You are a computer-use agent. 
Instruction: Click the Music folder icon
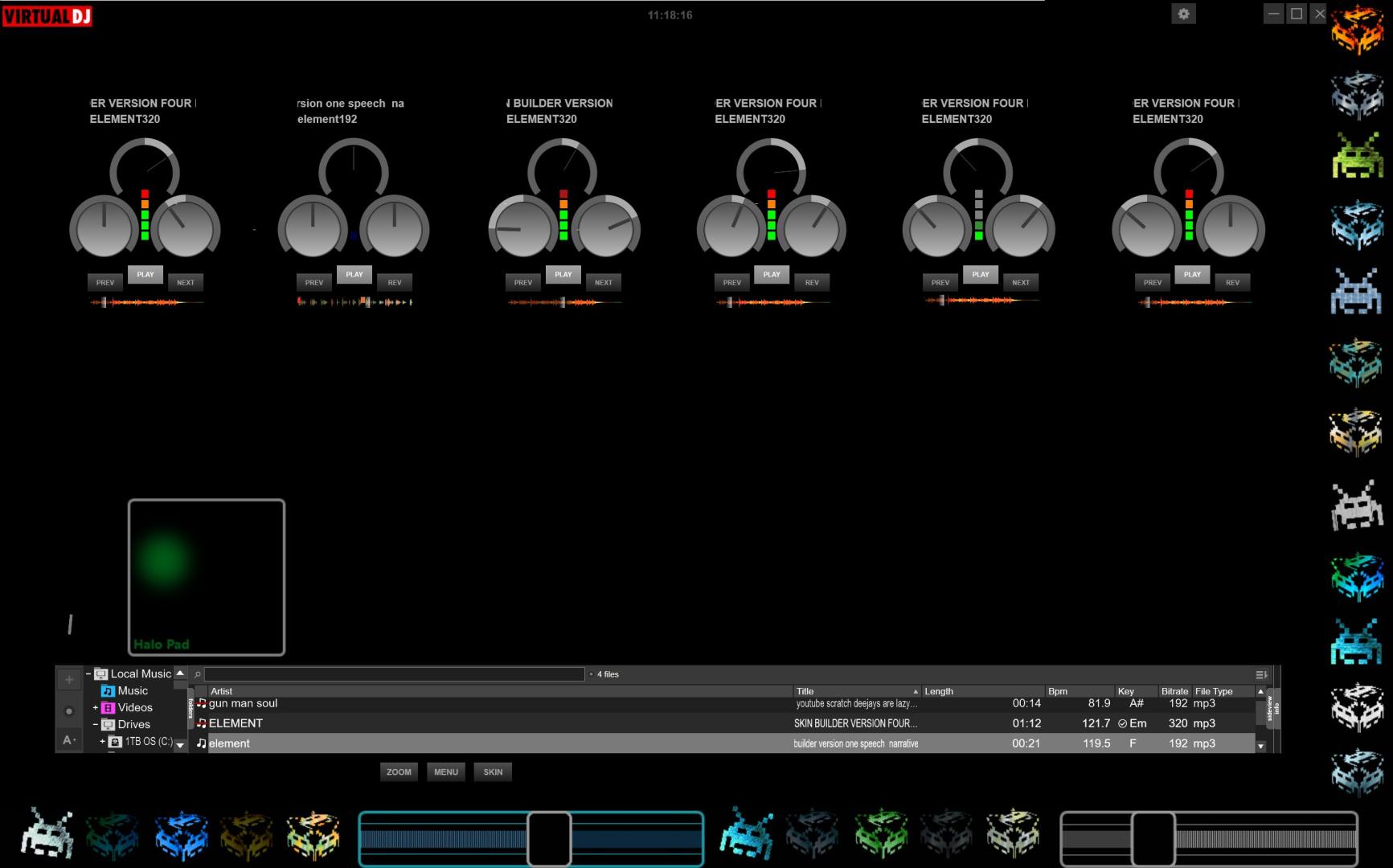108,690
